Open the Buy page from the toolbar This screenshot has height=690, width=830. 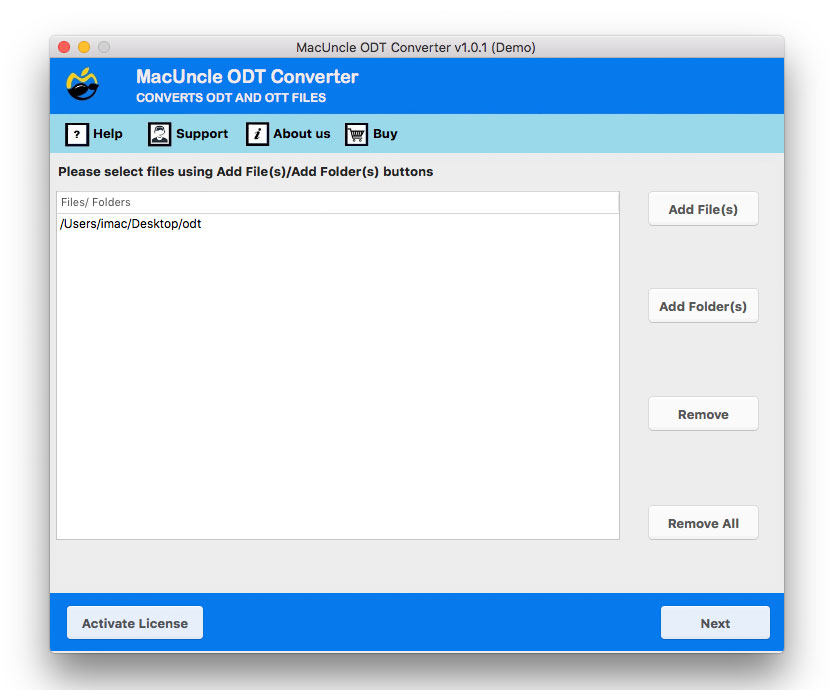[x=384, y=134]
